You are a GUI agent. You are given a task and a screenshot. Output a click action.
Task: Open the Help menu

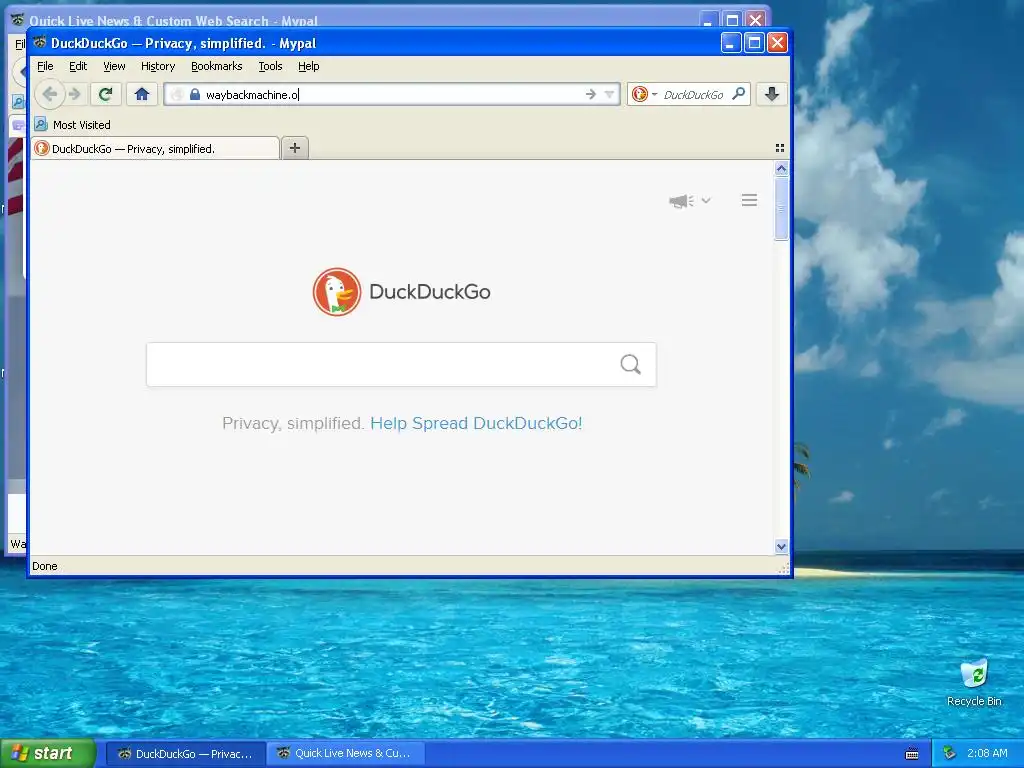pyautogui.click(x=308, y=66)
